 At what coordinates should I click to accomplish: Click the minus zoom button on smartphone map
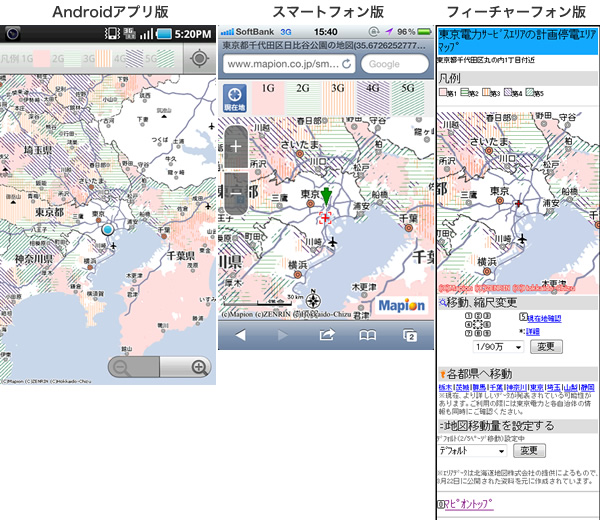[236, 190]
